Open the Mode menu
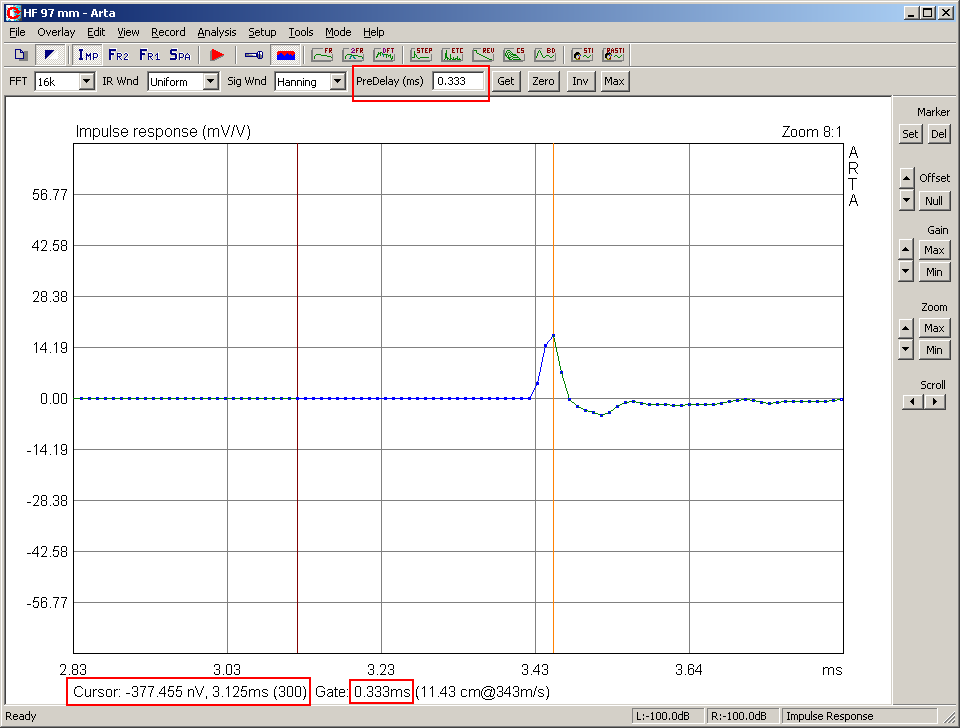This screenshot has height=728, width=960. pos(338,32)
